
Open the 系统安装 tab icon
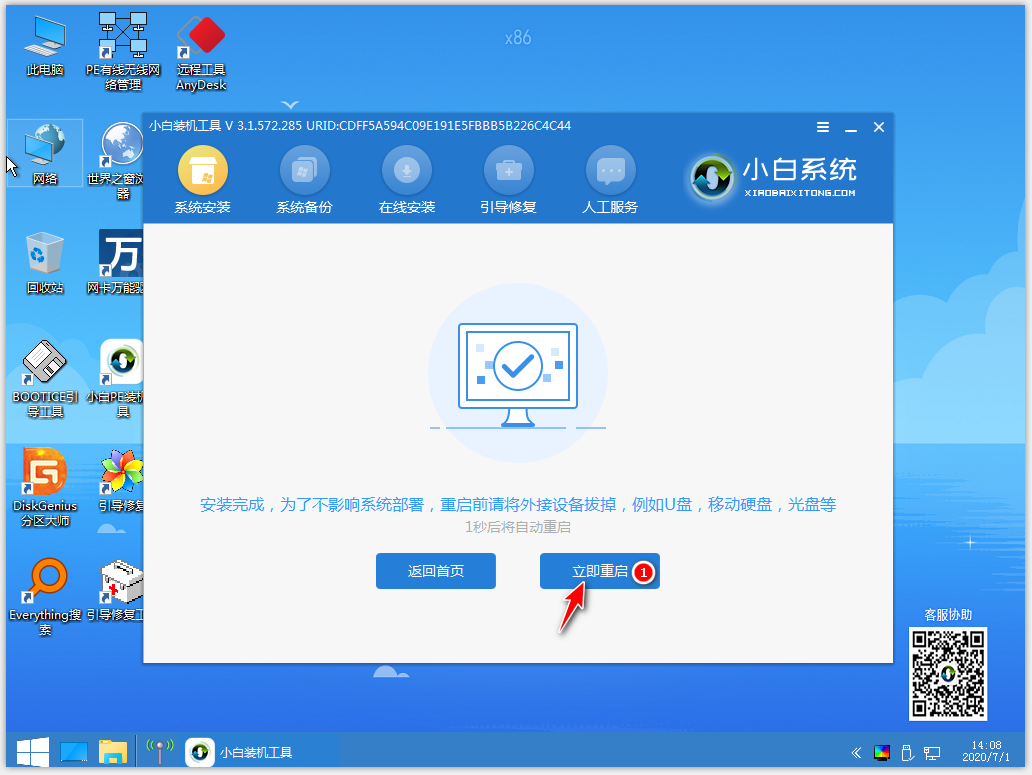click(203, 171)
